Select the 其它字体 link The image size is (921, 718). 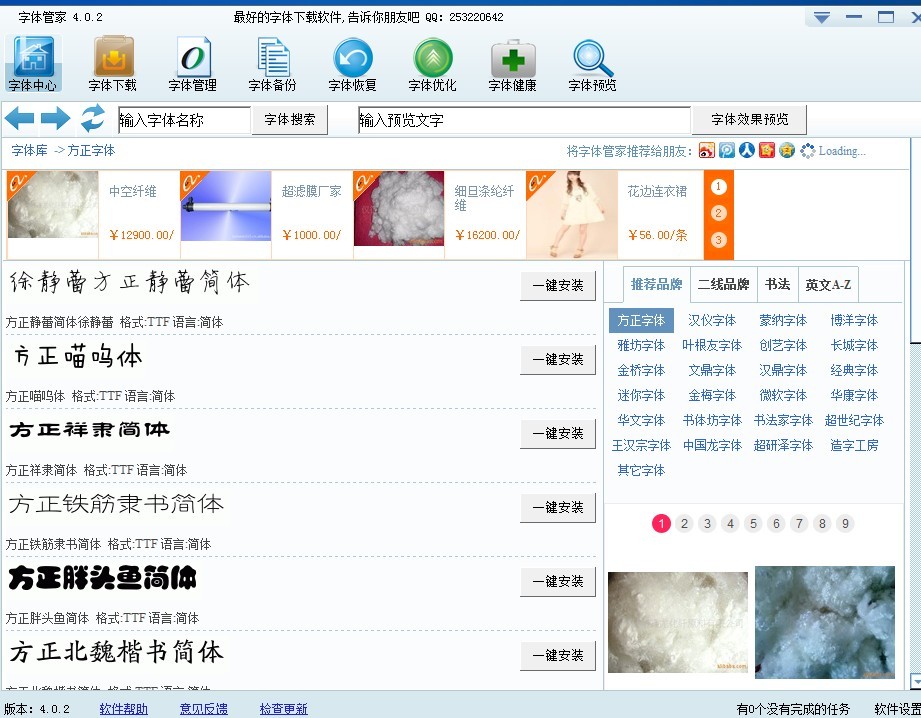click(641, 470)
